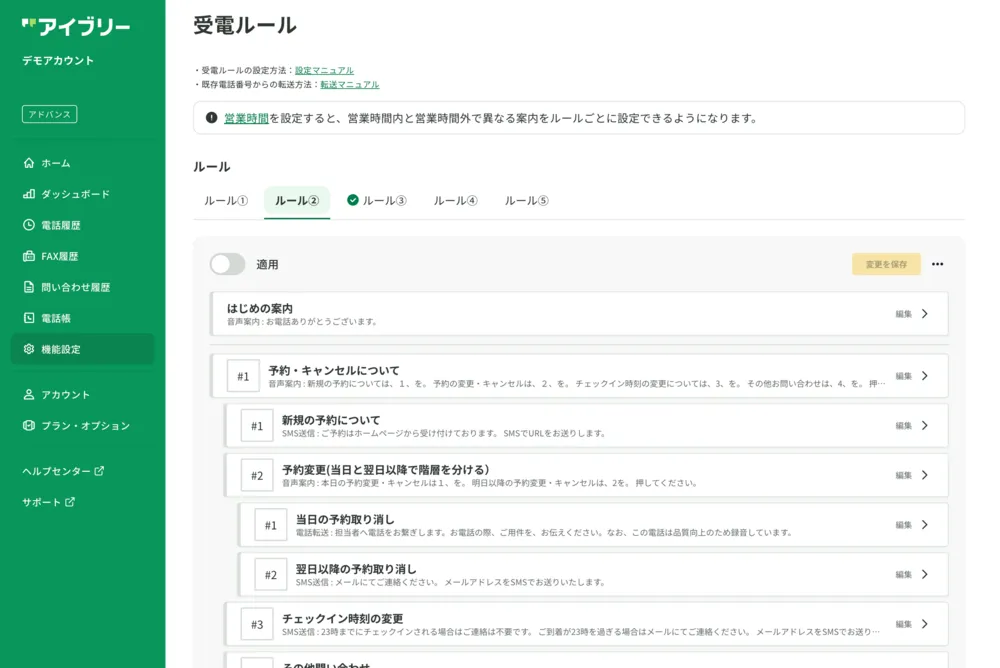Click the アイブリー logo
Image resolution: width=1000 pixels, height=668 pixels.
(x=76, y=26)
